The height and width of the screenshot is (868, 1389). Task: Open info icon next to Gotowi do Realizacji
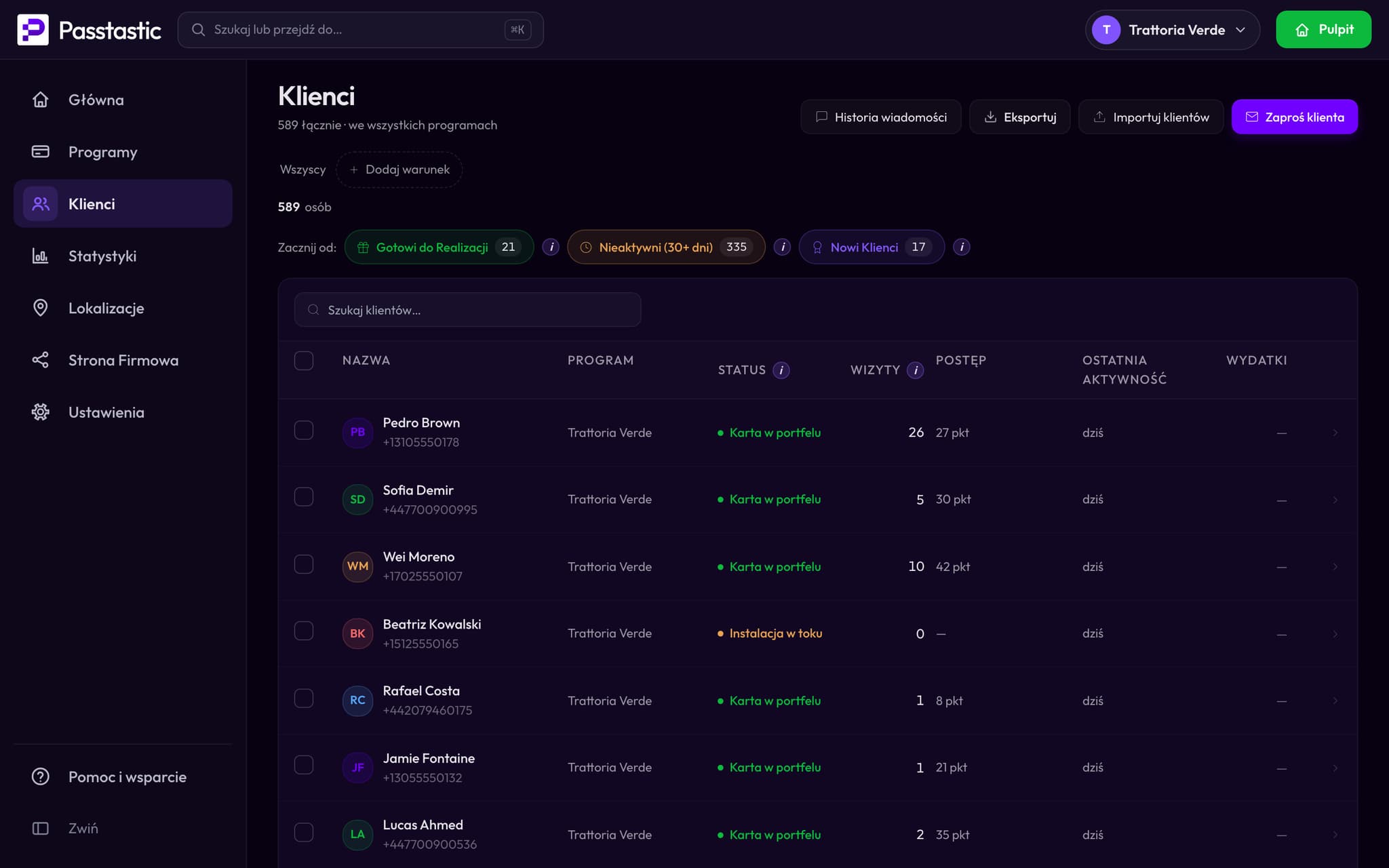tap(551, 247)
